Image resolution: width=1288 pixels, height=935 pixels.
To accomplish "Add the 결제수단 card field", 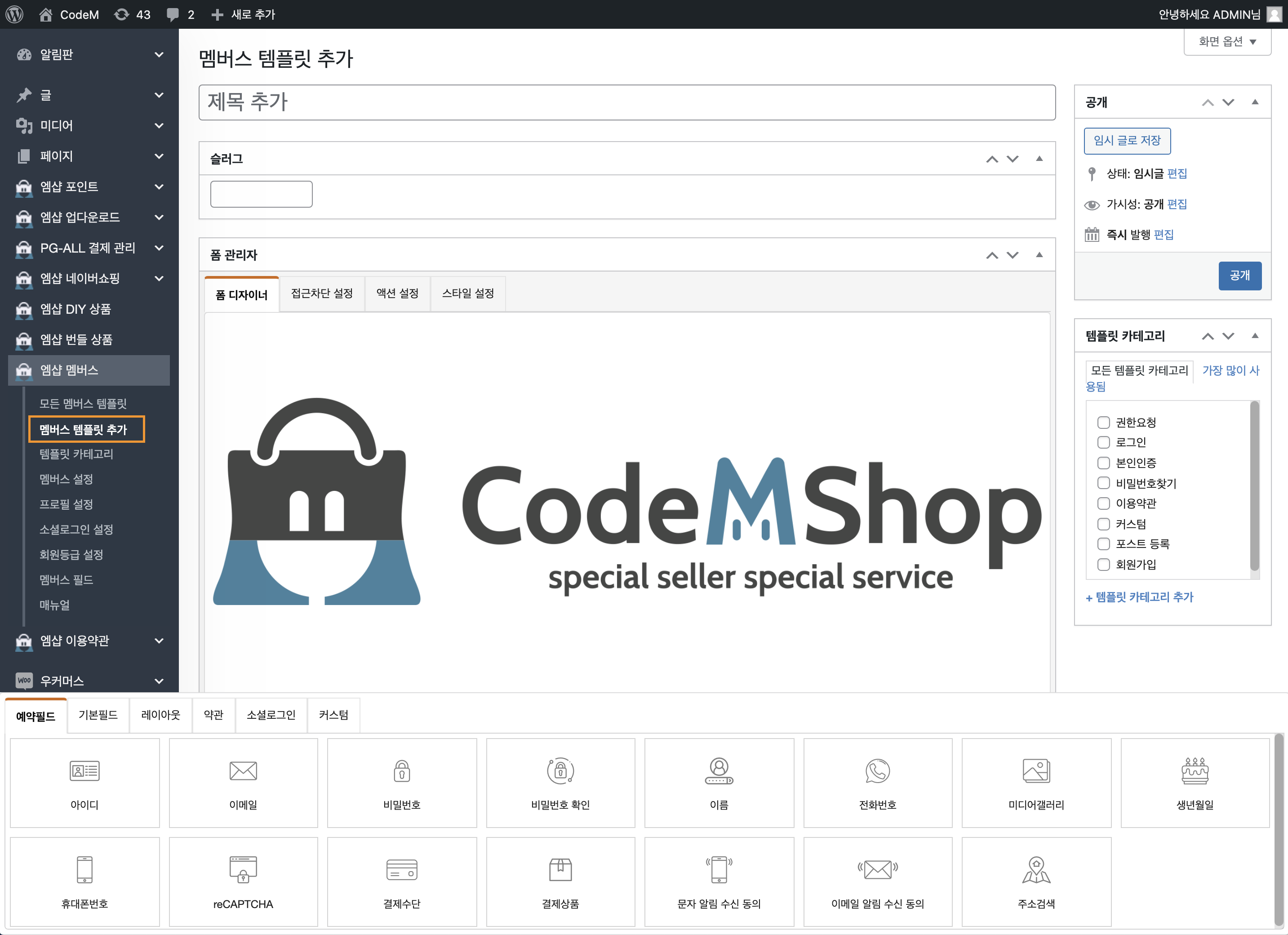I will pyautogui.click(x=401, y=881).
